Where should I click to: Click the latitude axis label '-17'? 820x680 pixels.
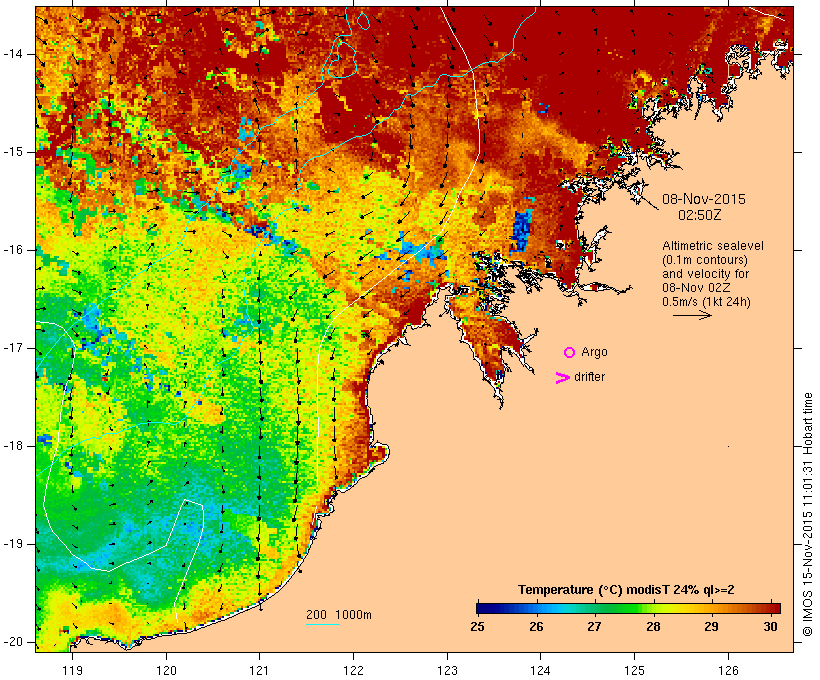[x=12, y=348]
